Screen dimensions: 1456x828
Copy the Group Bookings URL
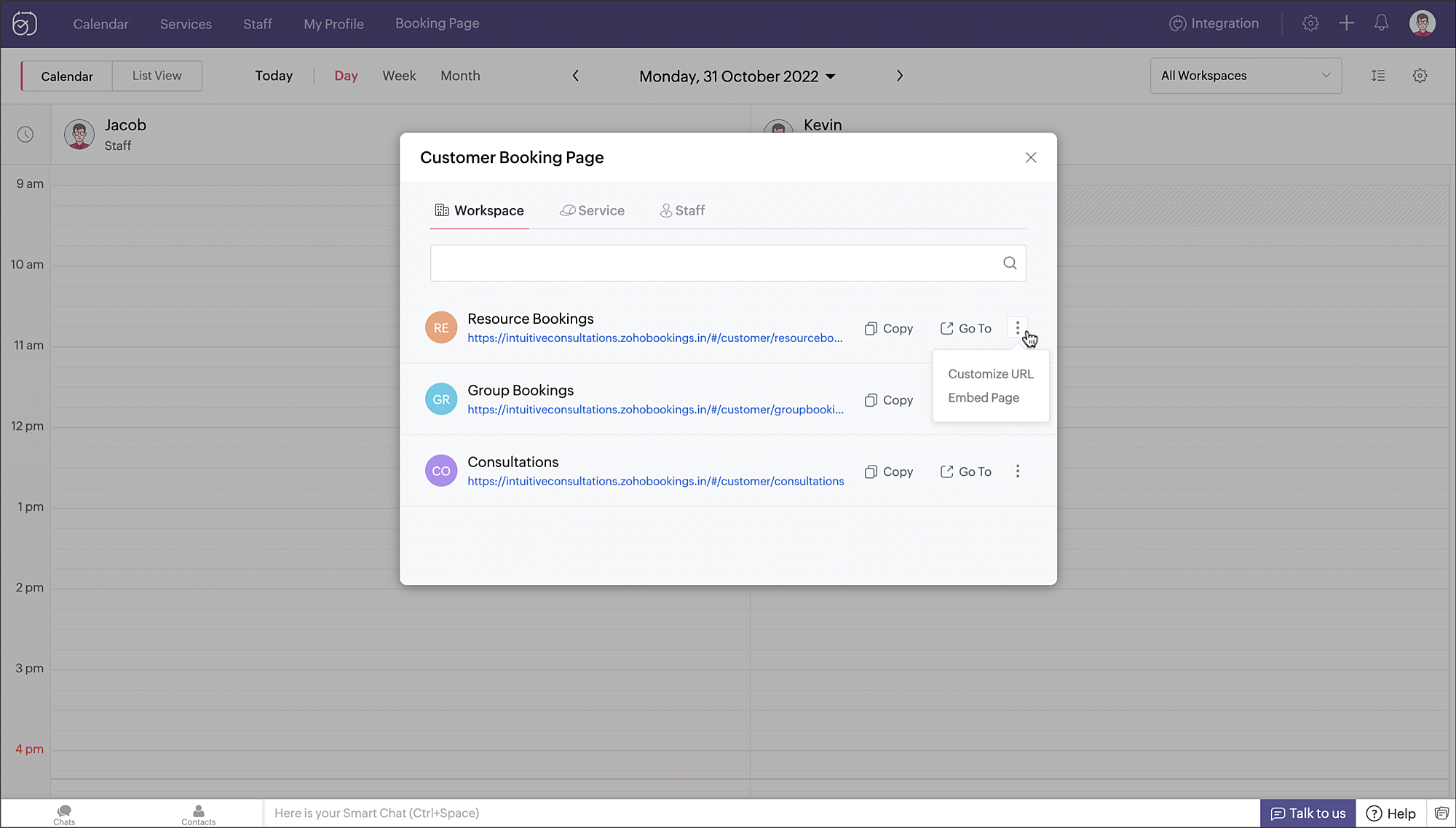tap(888, 400)
